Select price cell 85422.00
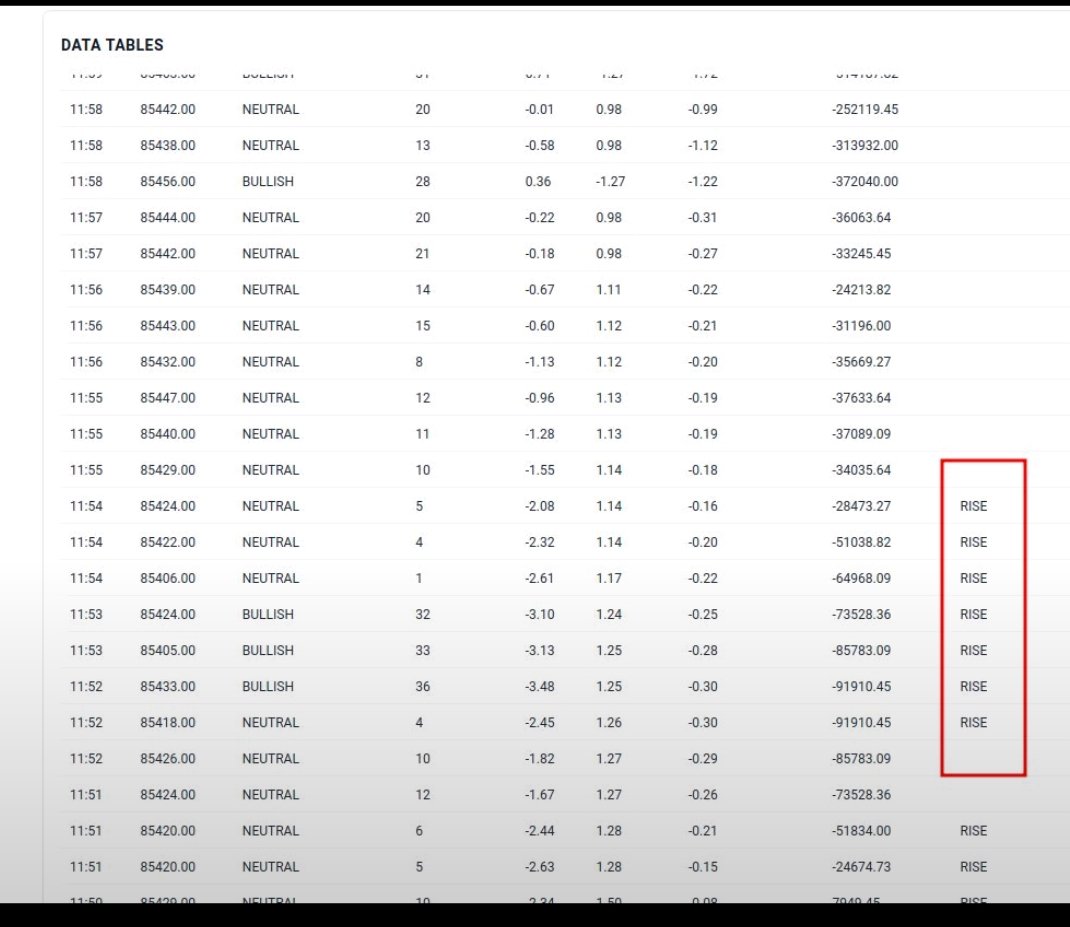The image size is (1070, 927). [x=168, y=542]
